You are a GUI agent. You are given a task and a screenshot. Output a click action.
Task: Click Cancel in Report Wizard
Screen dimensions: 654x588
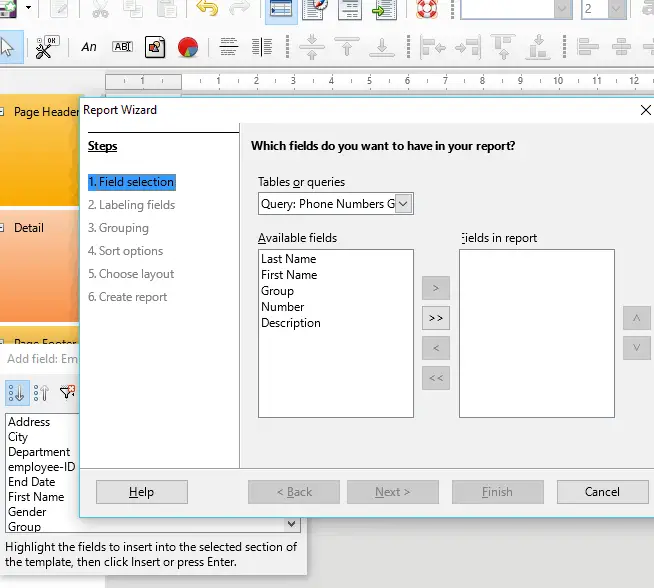point(602,492)
